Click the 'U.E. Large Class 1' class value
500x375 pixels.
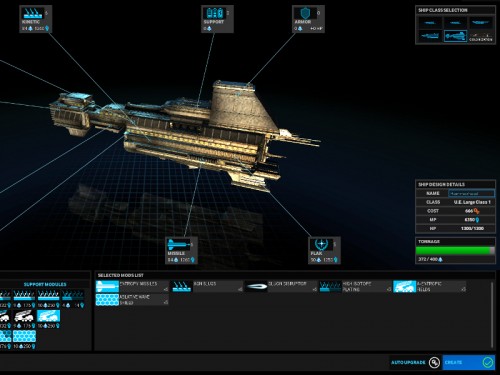click(x=472, y=202)
